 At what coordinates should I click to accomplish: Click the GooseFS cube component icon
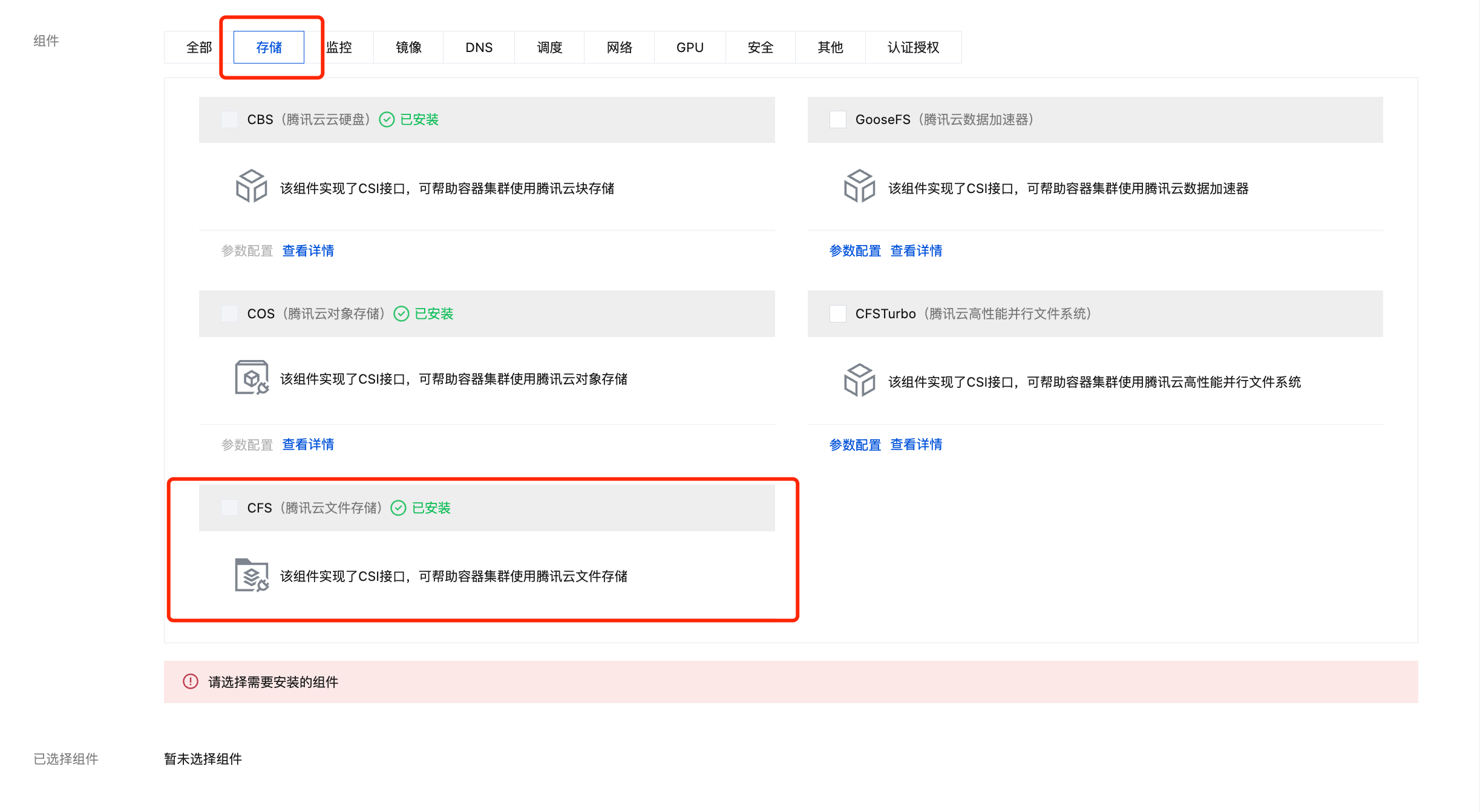click(859, 186)
